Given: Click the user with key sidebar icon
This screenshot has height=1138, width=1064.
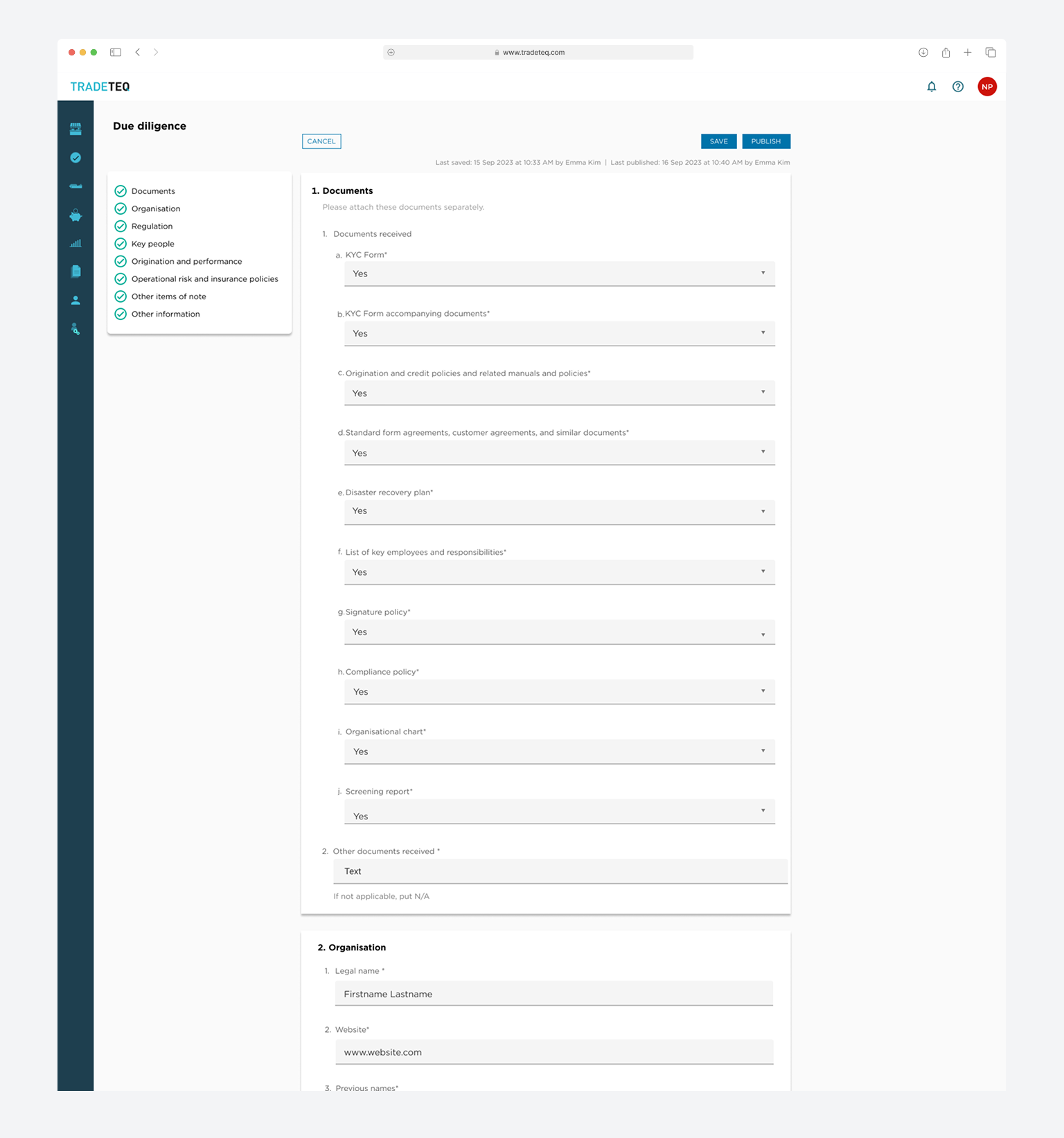Looking at the screenshot, I should click(x=76, y=329).
